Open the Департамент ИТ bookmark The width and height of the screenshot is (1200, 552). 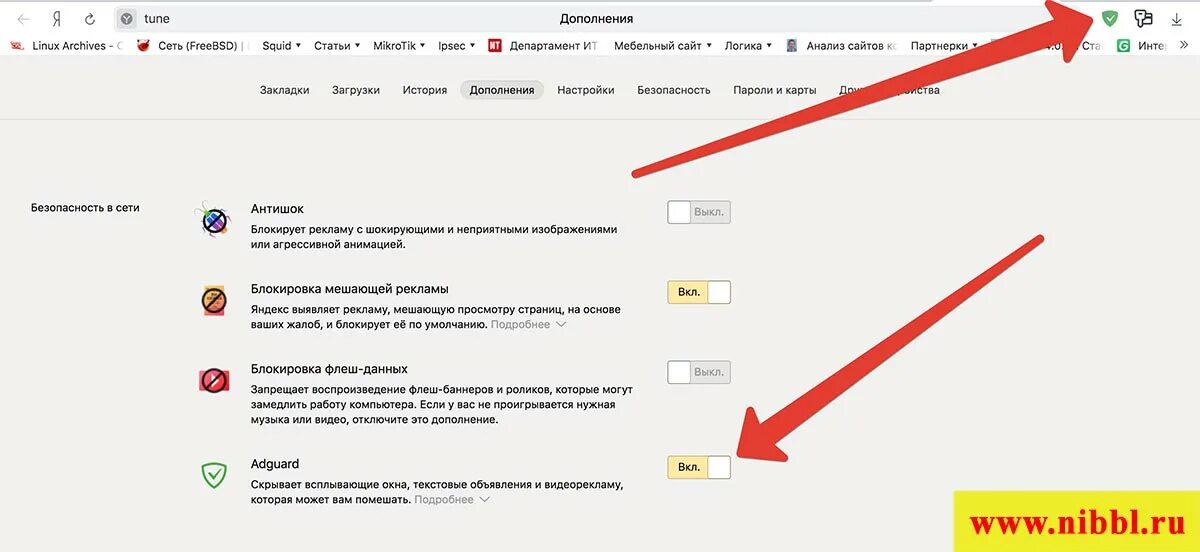(543, 46)
